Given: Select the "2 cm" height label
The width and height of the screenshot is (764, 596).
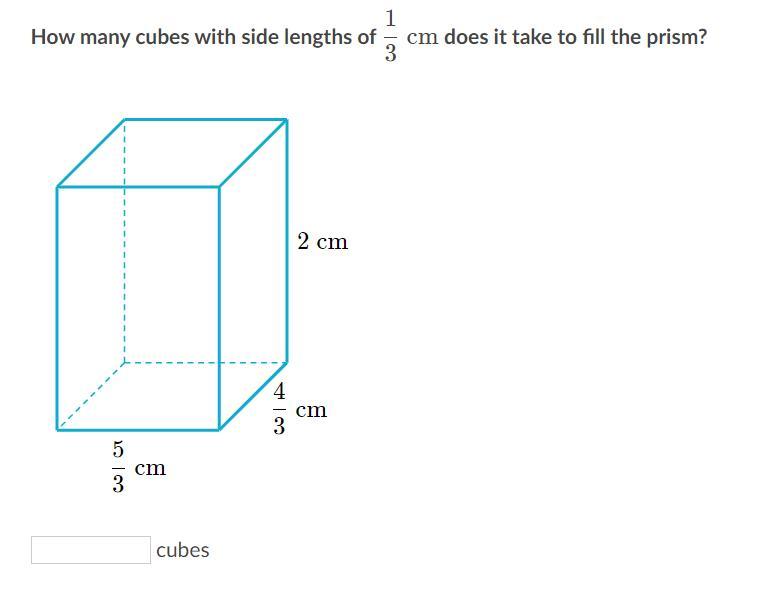Looking at the screenshot, I should (322, 242).
